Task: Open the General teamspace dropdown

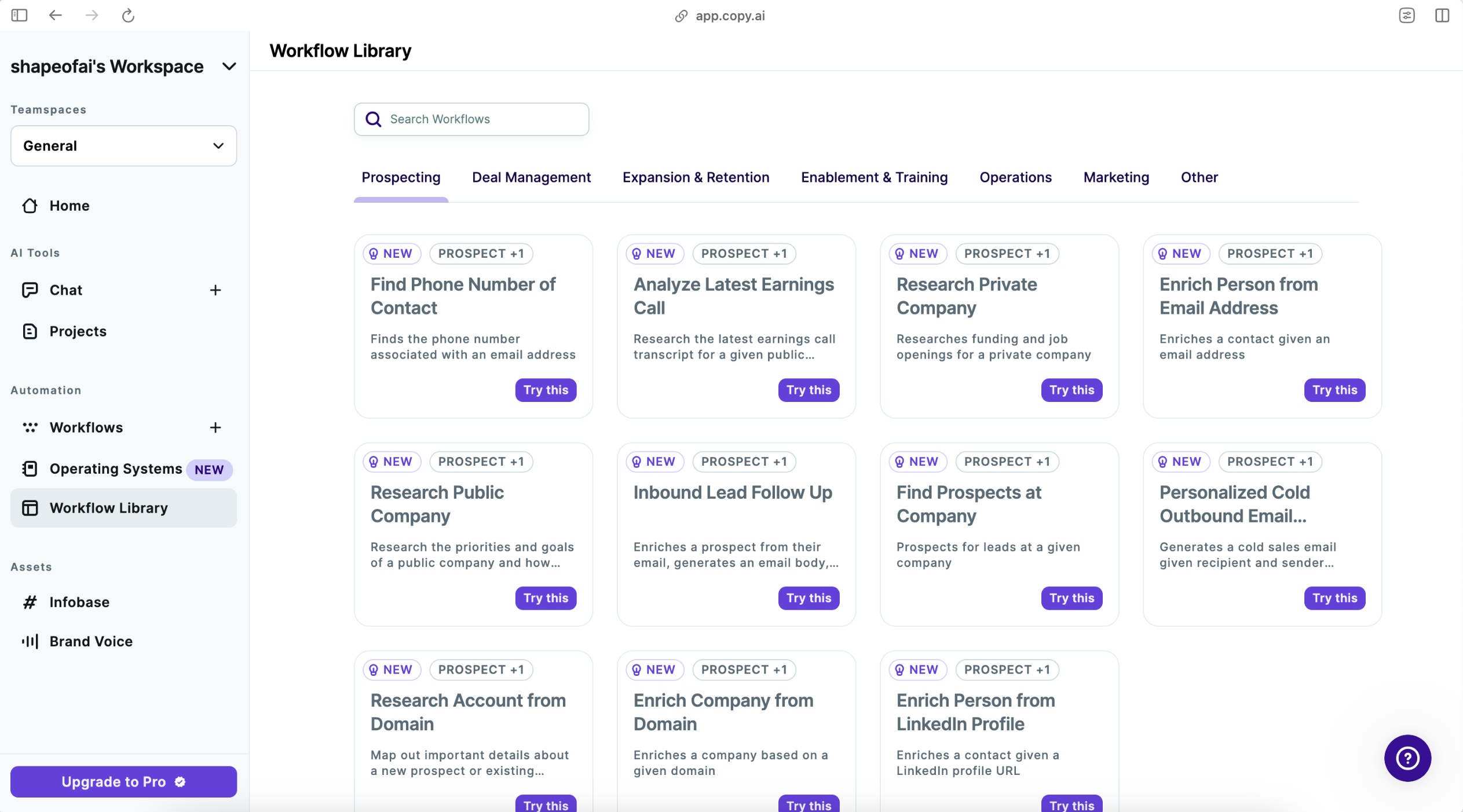Action: click(123, 146)
